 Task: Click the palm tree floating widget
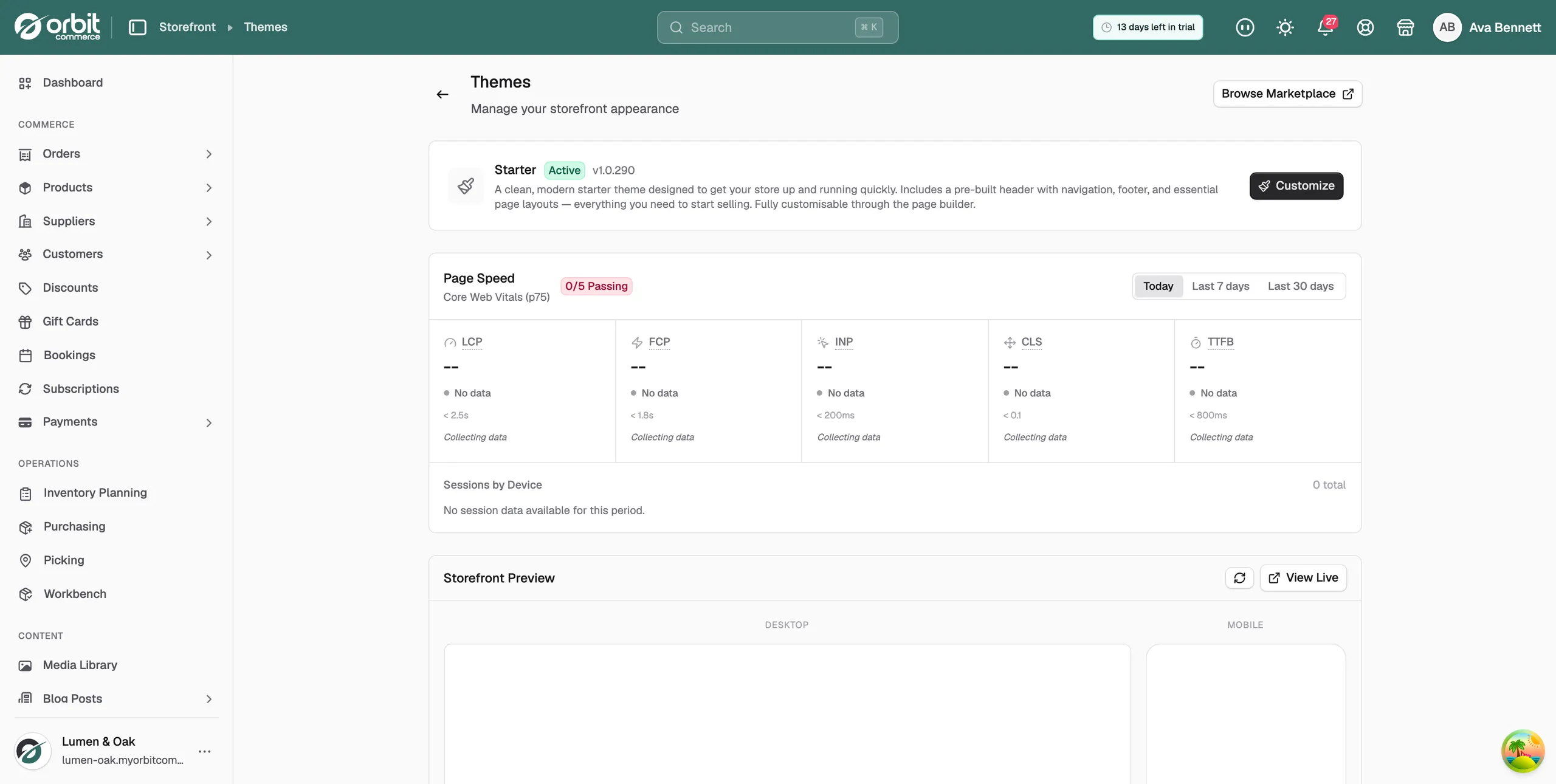click(x=1523, y=751)
